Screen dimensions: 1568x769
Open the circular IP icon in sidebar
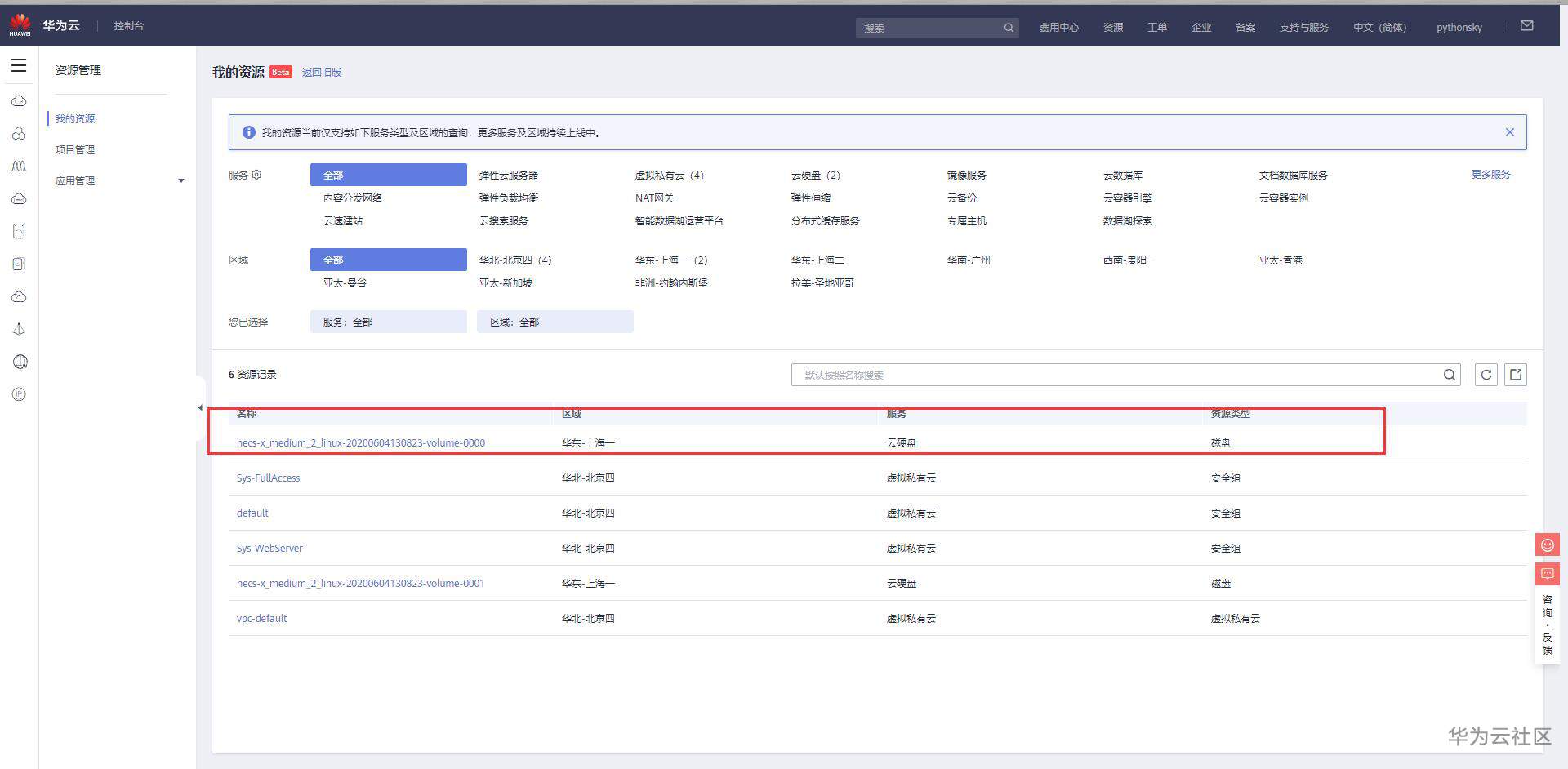[x=20, y=394]
